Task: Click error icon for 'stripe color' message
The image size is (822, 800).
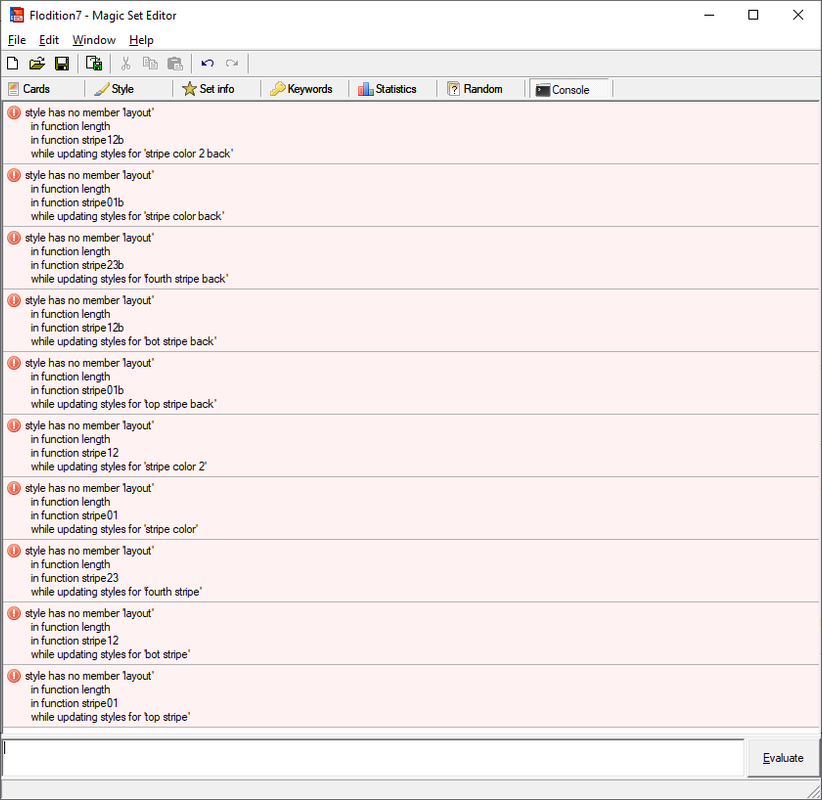Action: coord(14,488)
